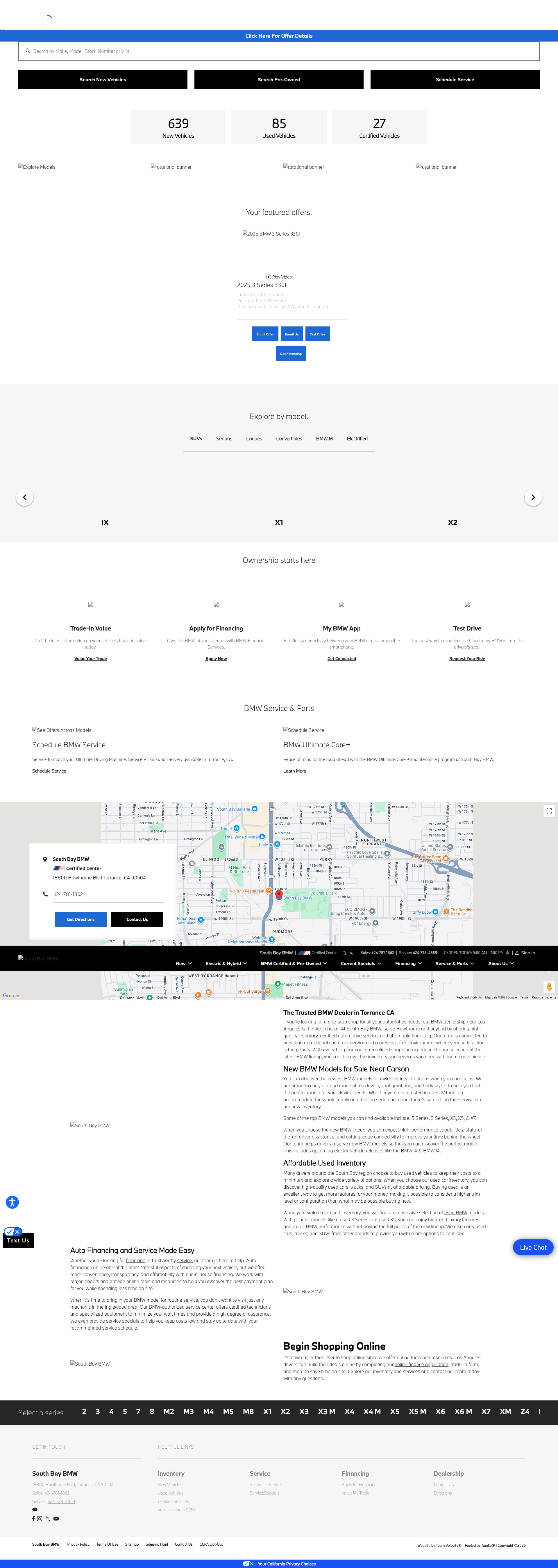Click the Get Financing button
This screenshot has height=1568, width=558.
pyautogui.click(x=291, y=354)
